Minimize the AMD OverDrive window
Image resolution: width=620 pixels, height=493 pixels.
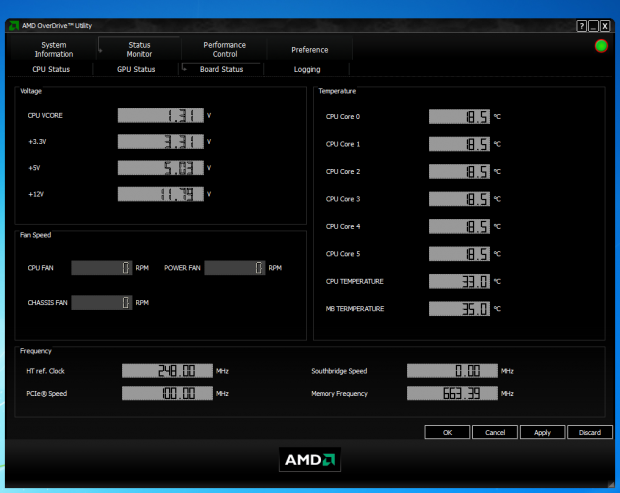[x=593, y=26]
